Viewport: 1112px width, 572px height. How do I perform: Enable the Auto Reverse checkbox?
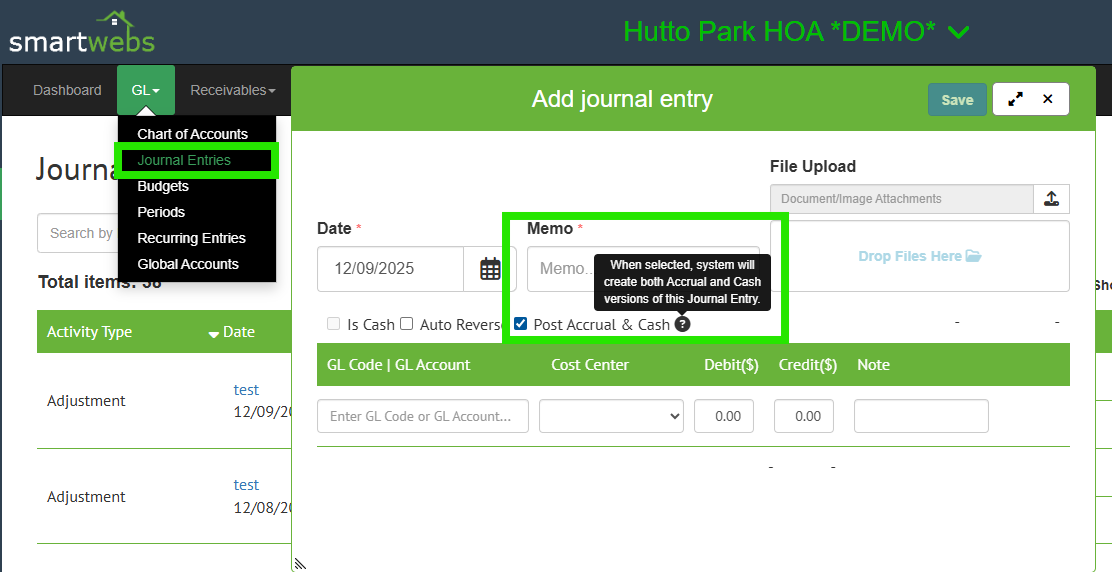pyautogui.click(x=407, y=324)
